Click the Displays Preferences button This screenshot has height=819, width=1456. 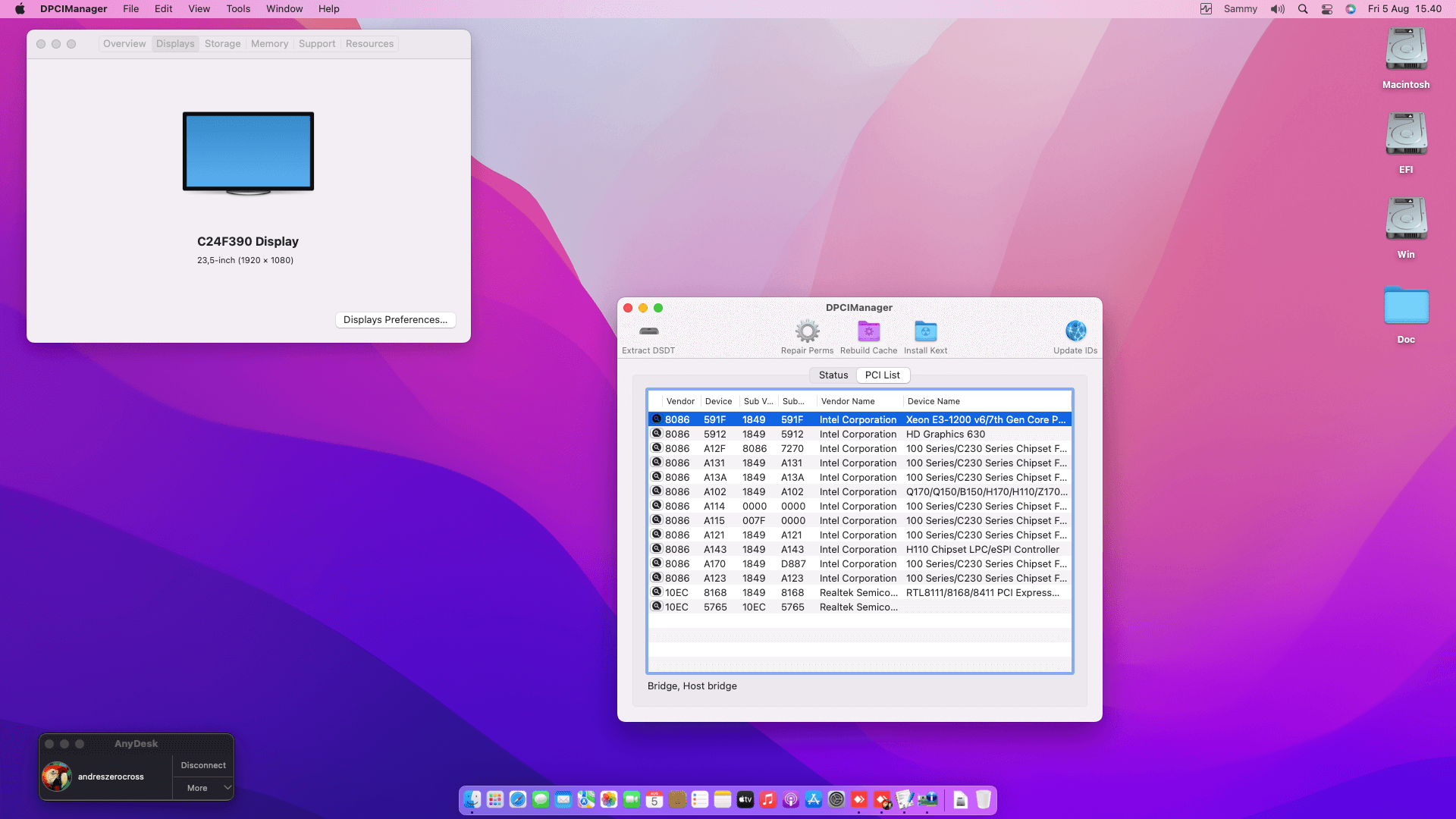coord(395,320)
